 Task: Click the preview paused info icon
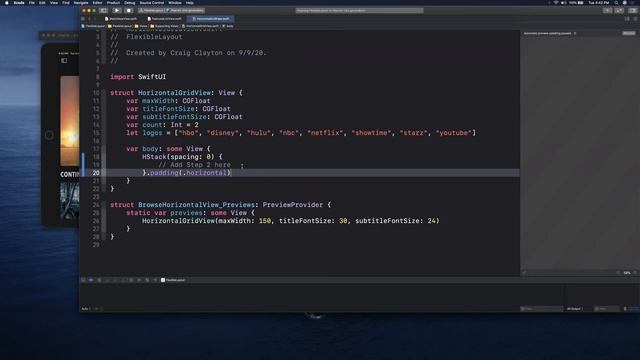(575, 33)
